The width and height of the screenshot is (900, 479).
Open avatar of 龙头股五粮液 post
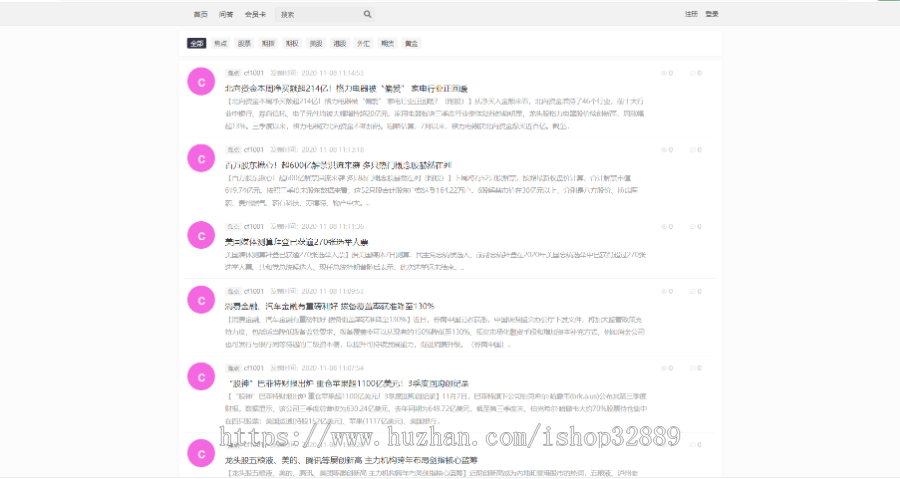201,453
